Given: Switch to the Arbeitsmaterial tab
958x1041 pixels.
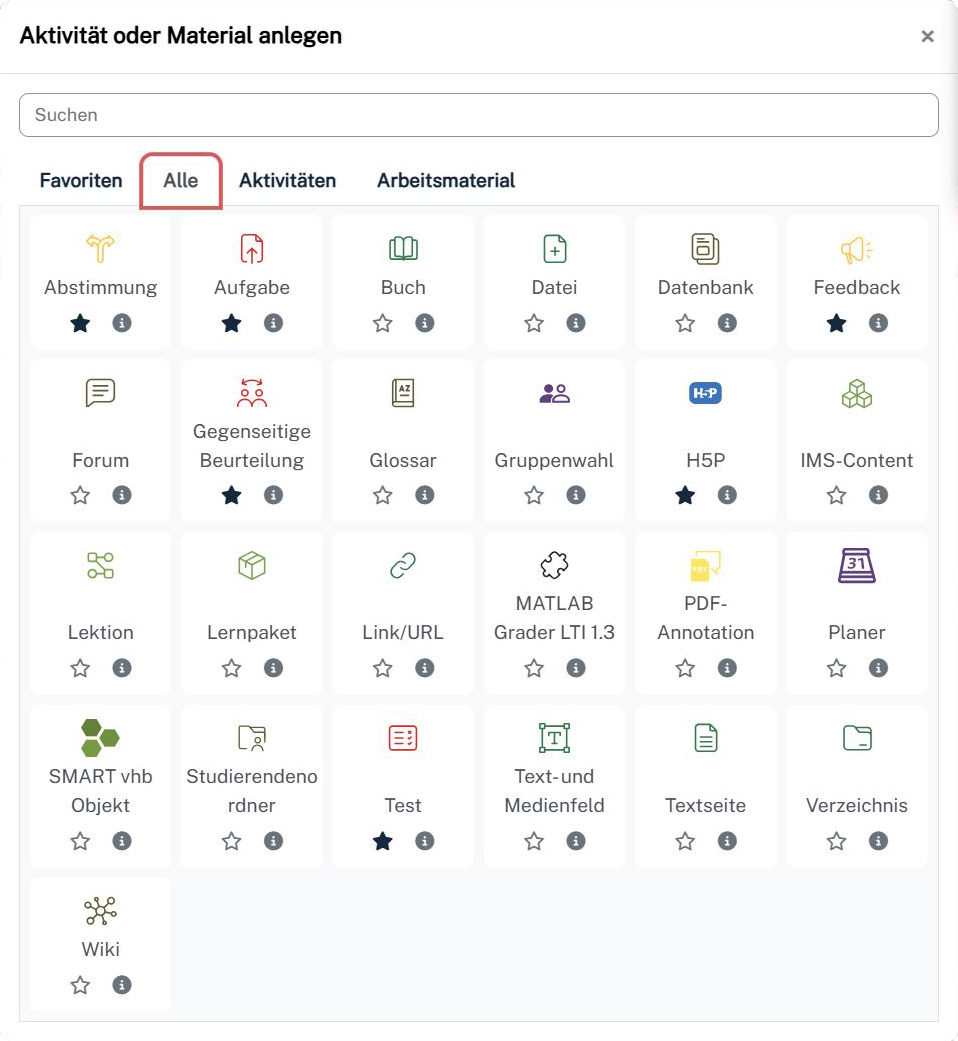Looking at the screenshot, I should click(x=446, y=181).
